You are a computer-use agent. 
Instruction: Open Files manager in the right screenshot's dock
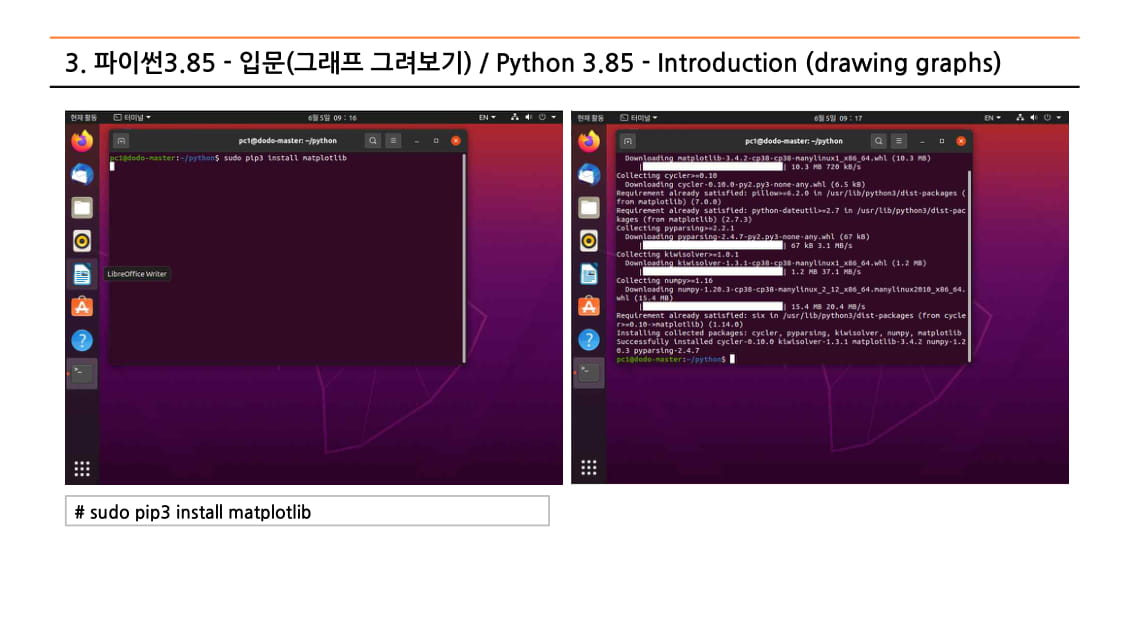589,208
